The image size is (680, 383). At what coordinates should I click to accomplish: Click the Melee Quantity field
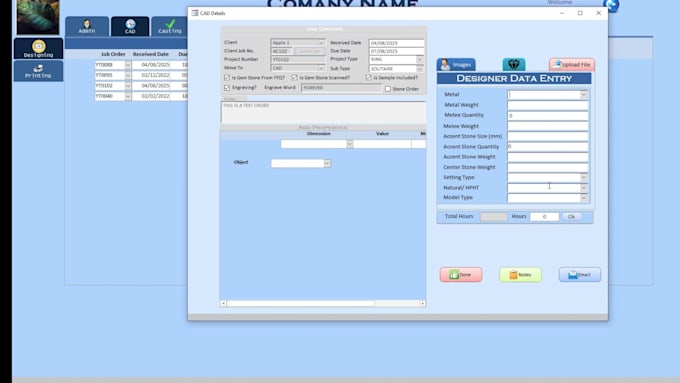(x=548, y=115)
